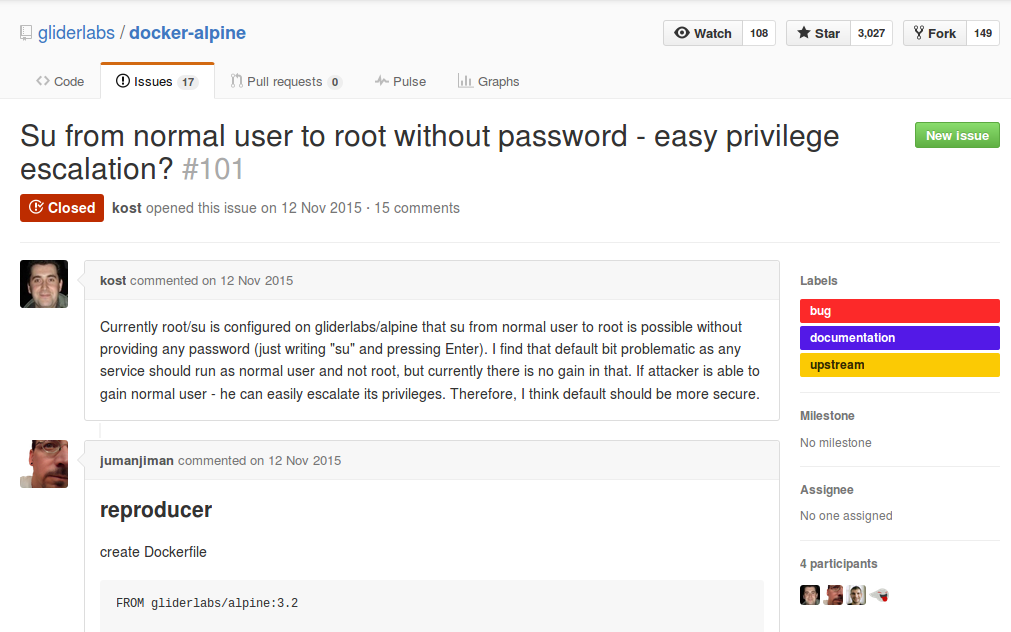Open the gliderlabs organization link

tap(76, 33)
